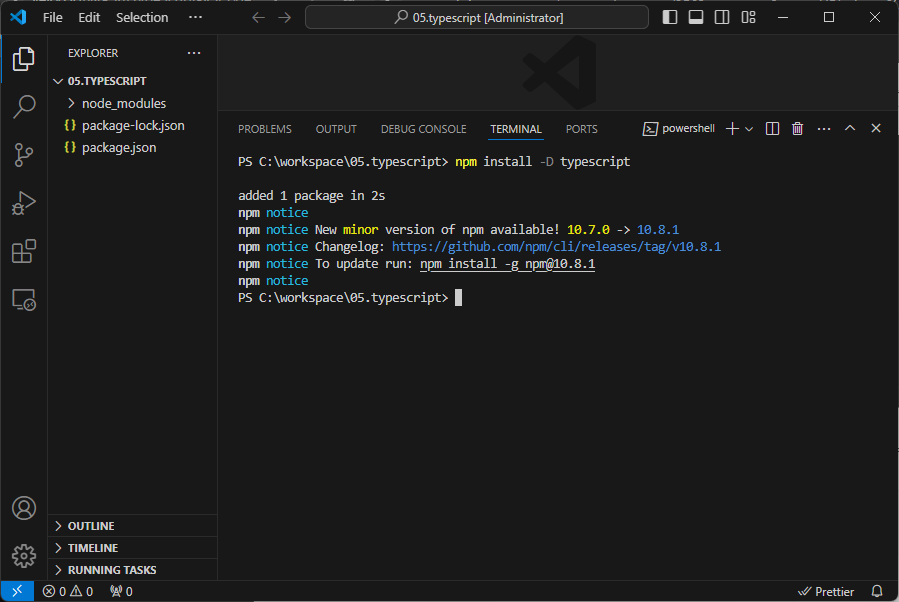Image resolution: width=899 pixels, height=602 pixels.
Task: Kill terminal with trash icon
Action: pyautogui.click(x=798, y=128)
